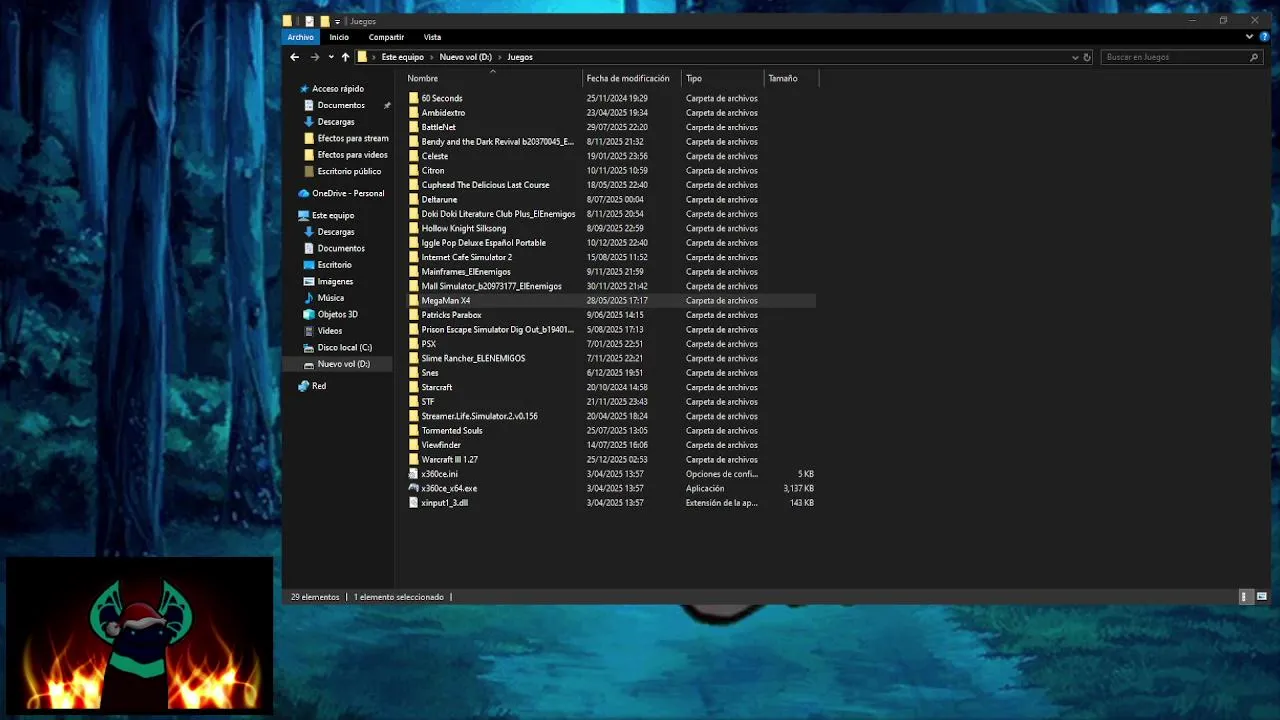The width and height of the screenshot is (1280, 720).
Task: Select the MegaMan X4 folder name
Action: point(446,300)
